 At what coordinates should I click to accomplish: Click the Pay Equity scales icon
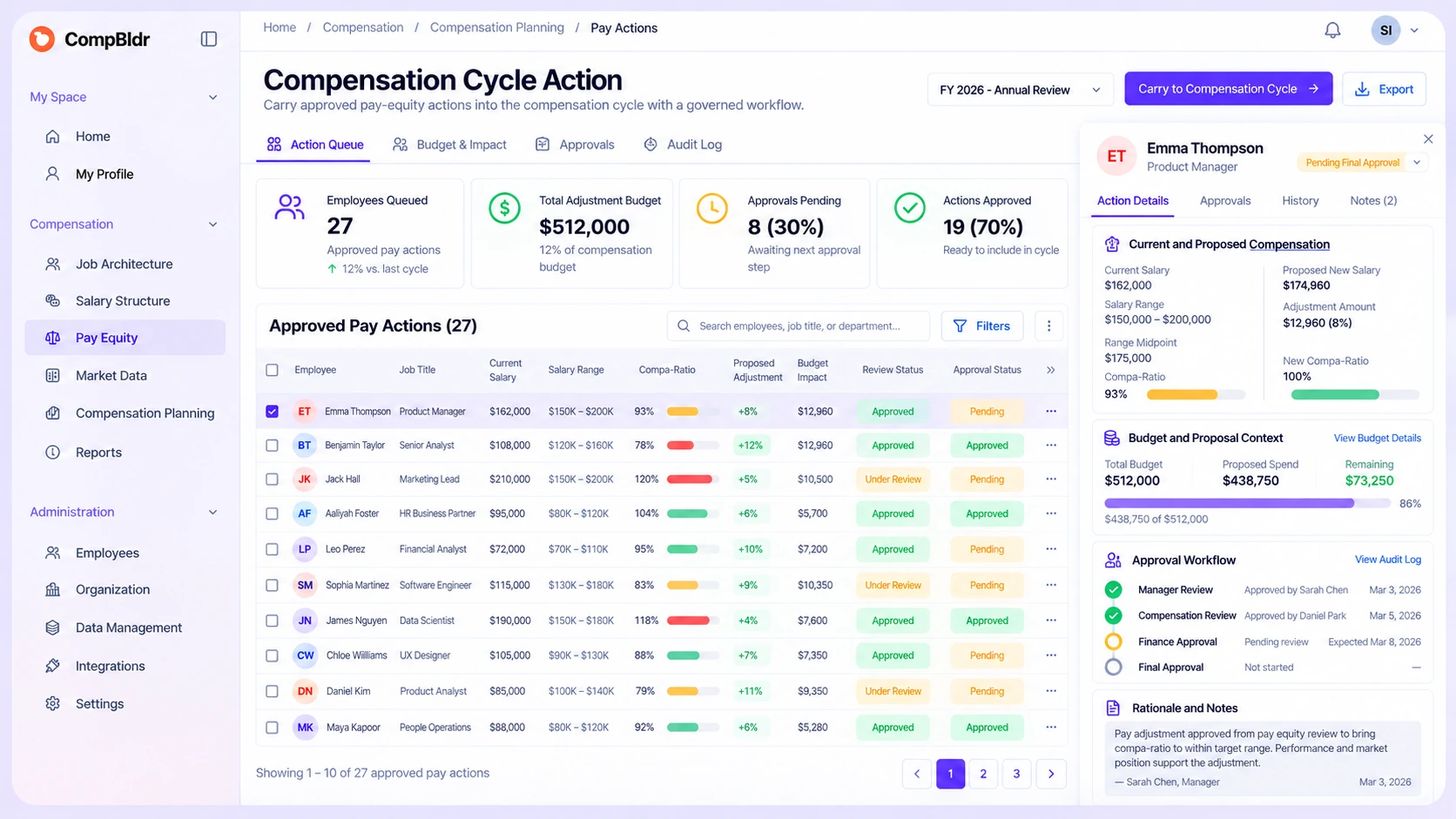point(53,338)
